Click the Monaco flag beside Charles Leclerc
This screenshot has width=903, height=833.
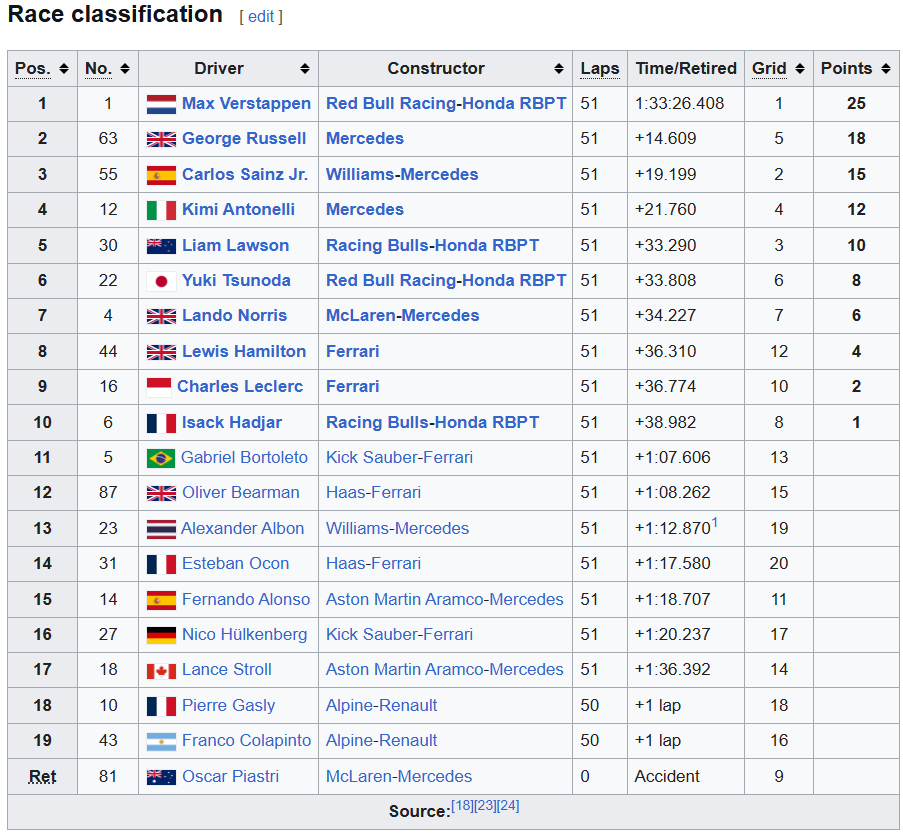pos(159,387)
